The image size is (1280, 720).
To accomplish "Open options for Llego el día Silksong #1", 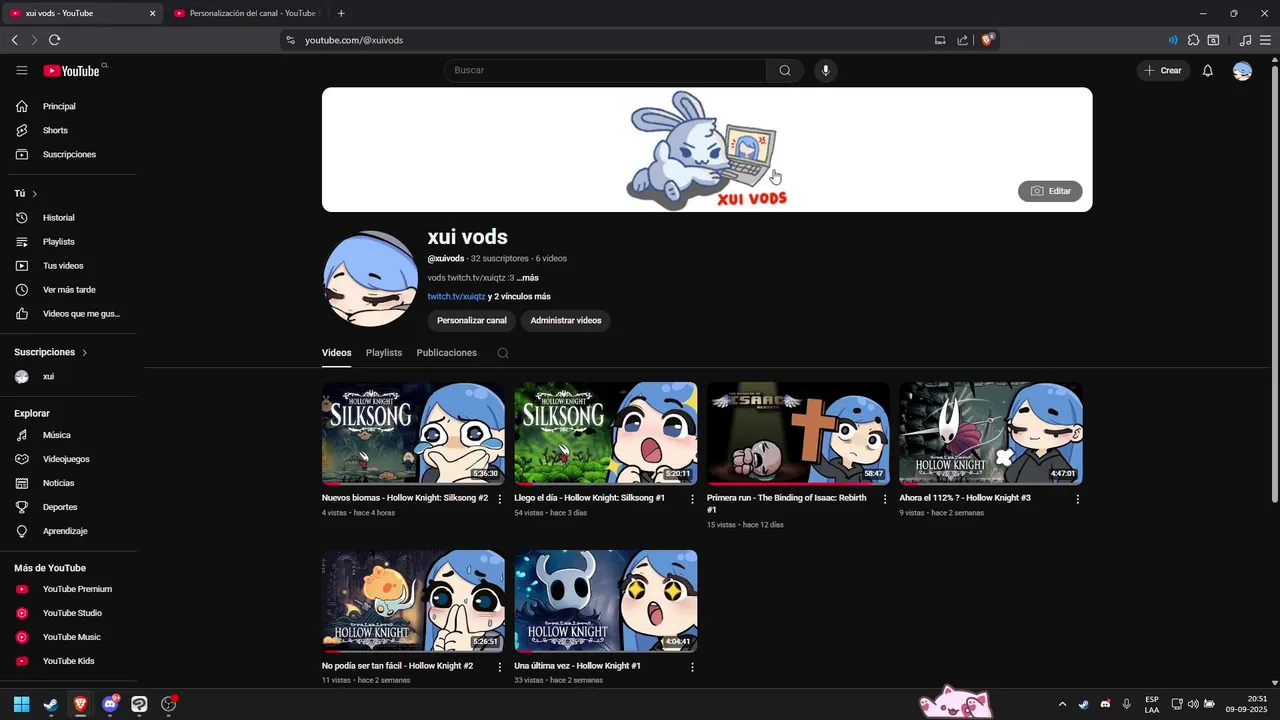I will tap(692, 499).
